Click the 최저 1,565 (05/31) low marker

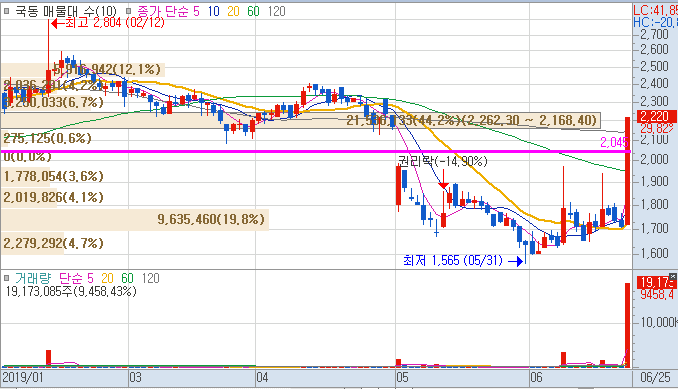(464, 261)
